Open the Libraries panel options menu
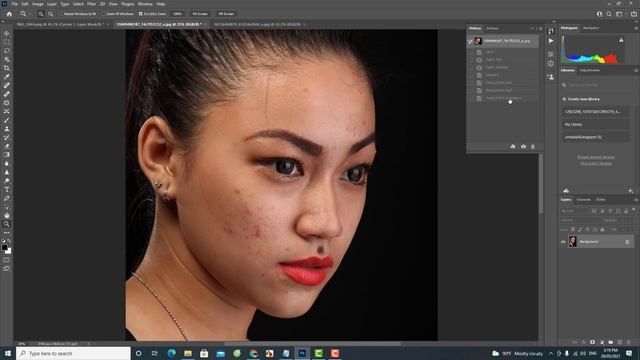Screen dimensions: 640x360 click(x=636, y=71)
